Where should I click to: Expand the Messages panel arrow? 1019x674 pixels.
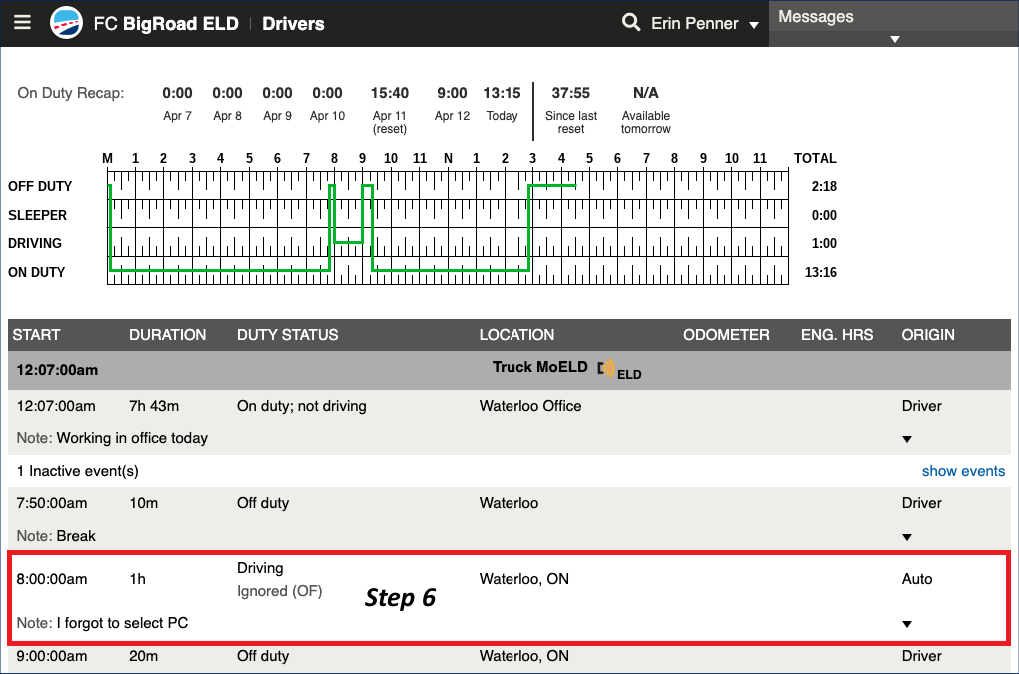895,39
